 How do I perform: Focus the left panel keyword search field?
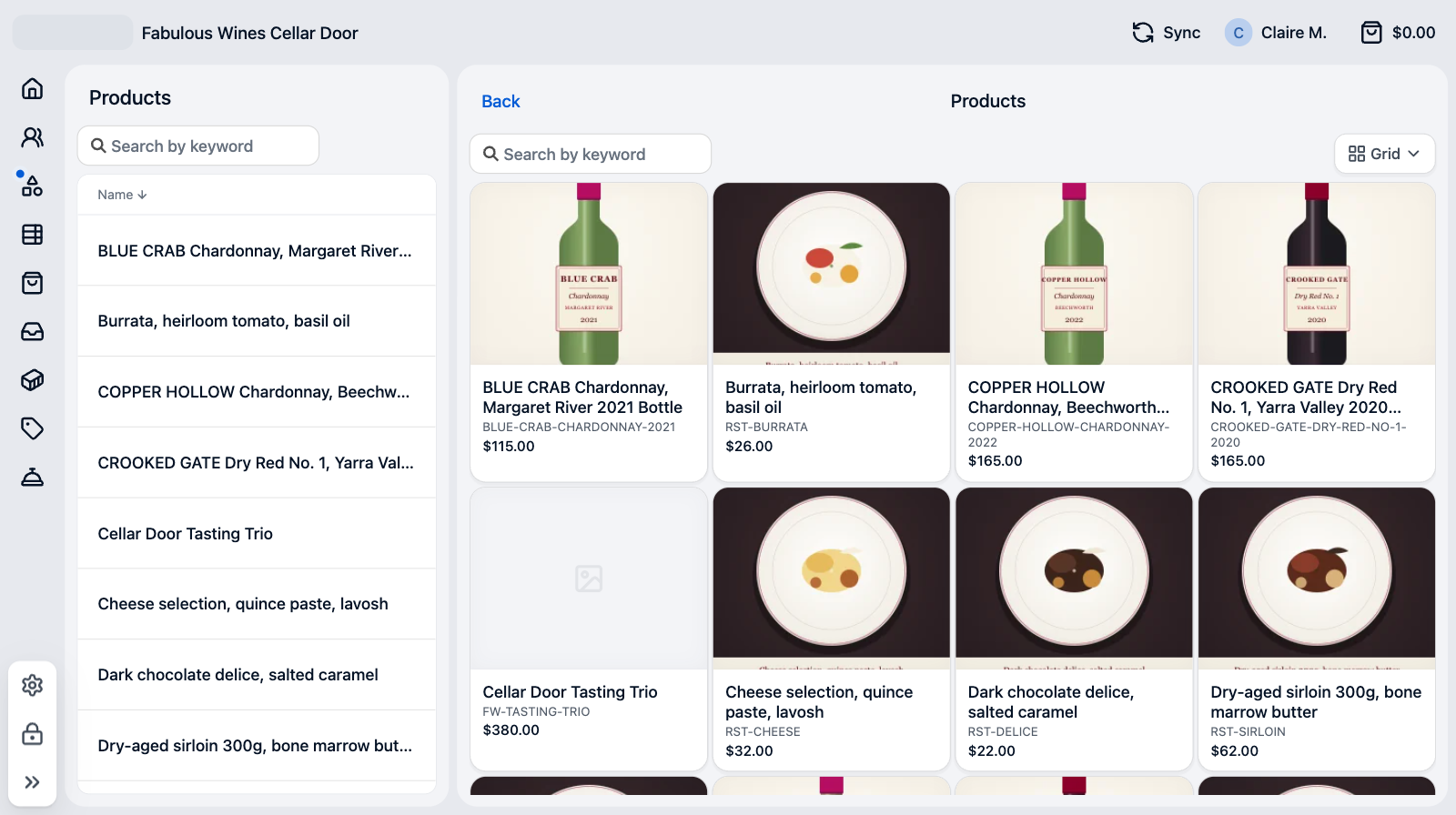(198, 146)
